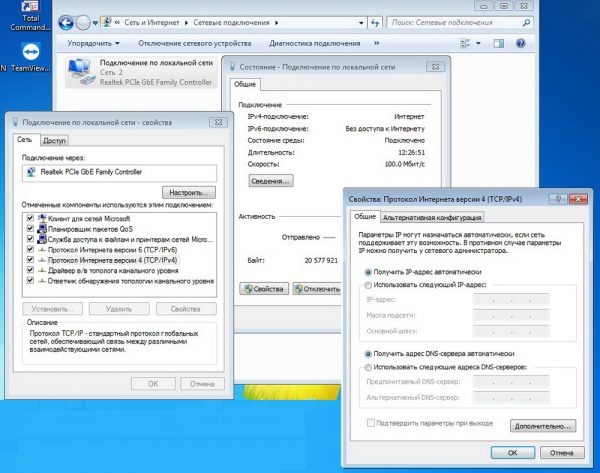Toggle Служба доступа к файлам checkbox

30,238
